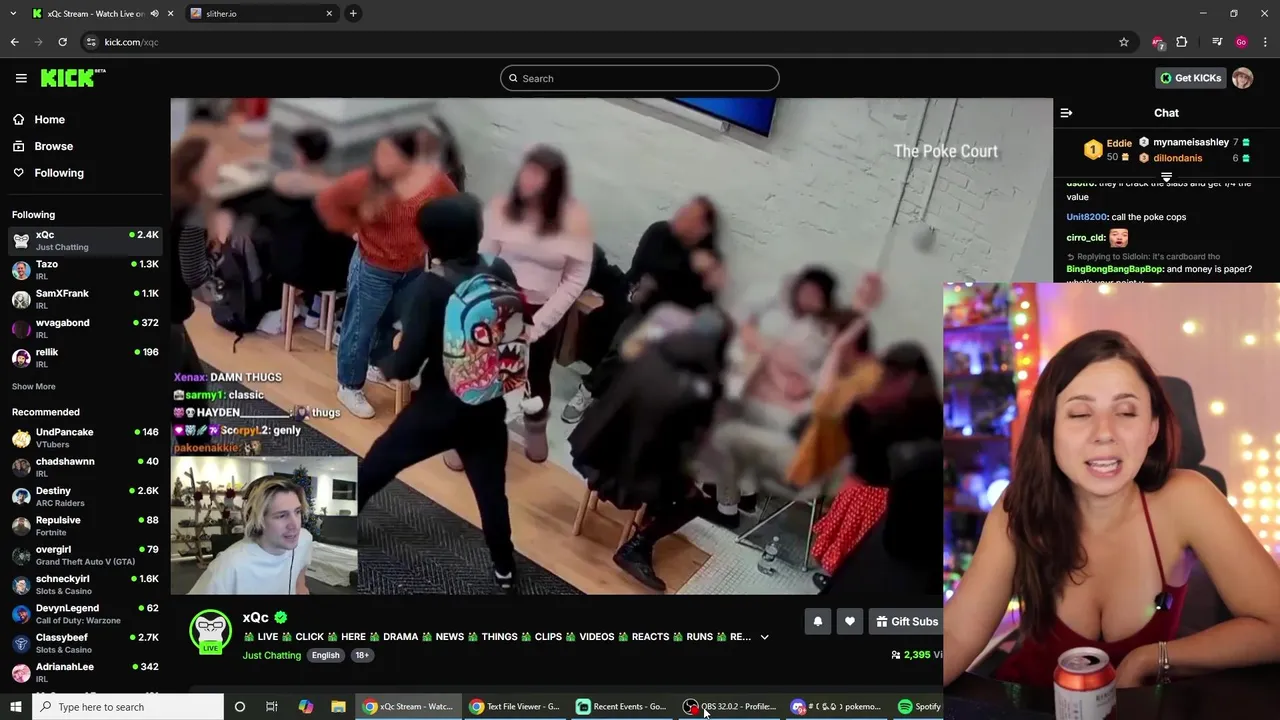Open Recent Events taskbar window
The height and width of the screenshot is (720, 1280).
click(622, 707)
